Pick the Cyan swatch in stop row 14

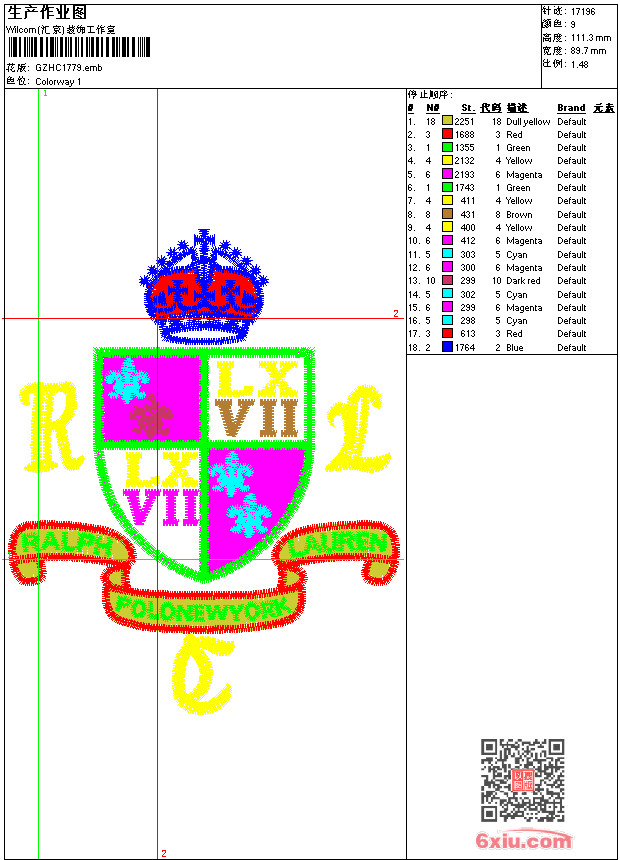447,295
